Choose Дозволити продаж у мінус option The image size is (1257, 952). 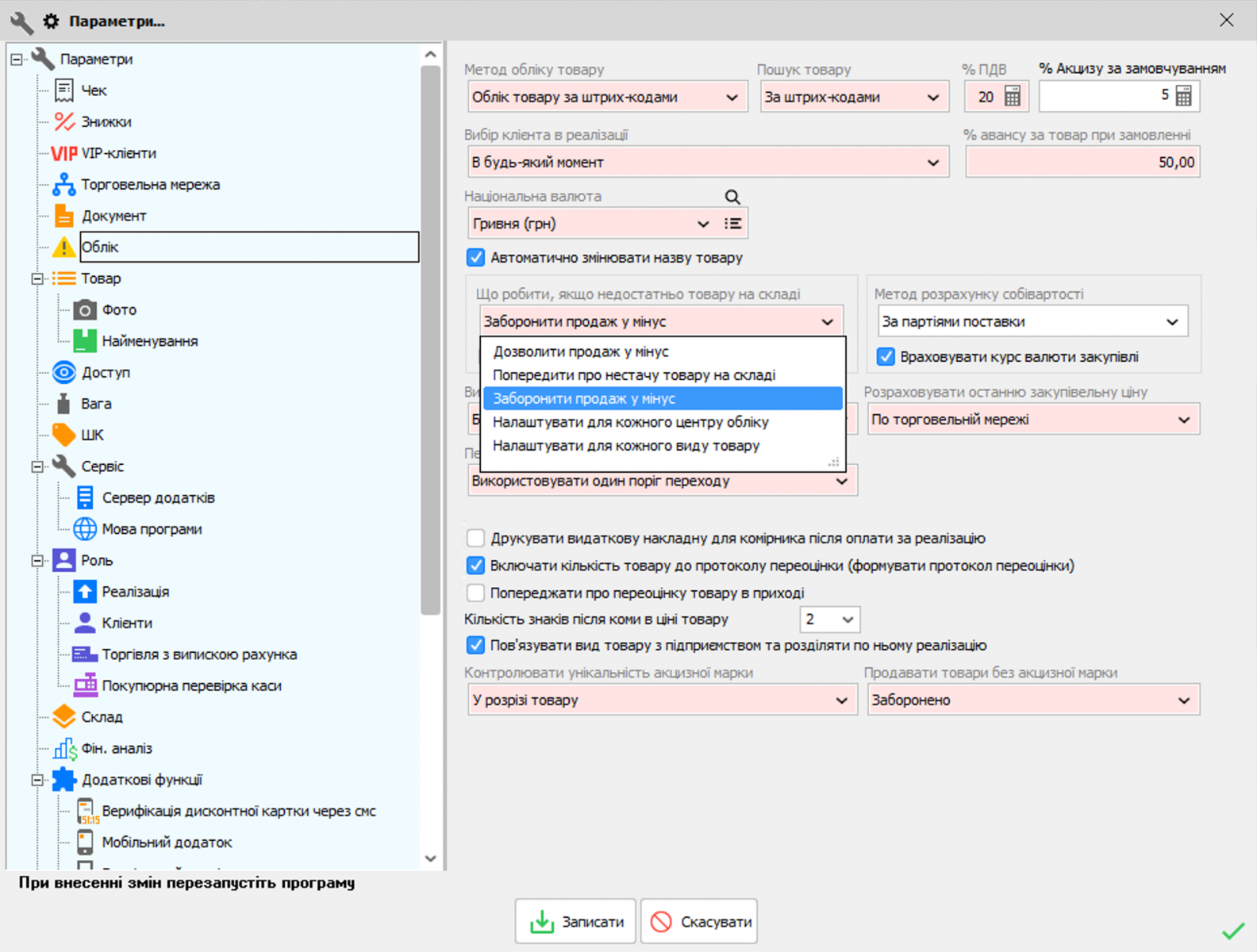tap(581, 351)
